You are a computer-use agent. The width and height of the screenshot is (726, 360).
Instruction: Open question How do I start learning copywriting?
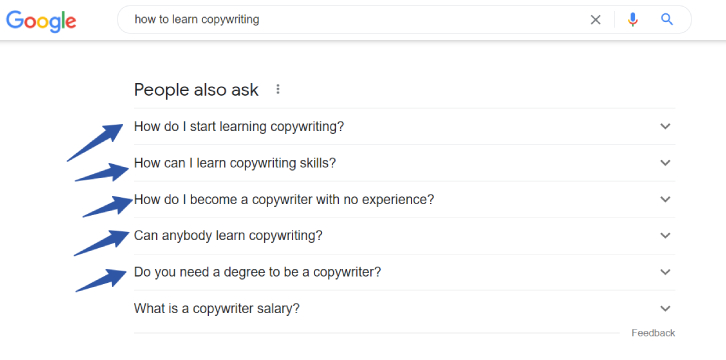click(x=239, y=126)
